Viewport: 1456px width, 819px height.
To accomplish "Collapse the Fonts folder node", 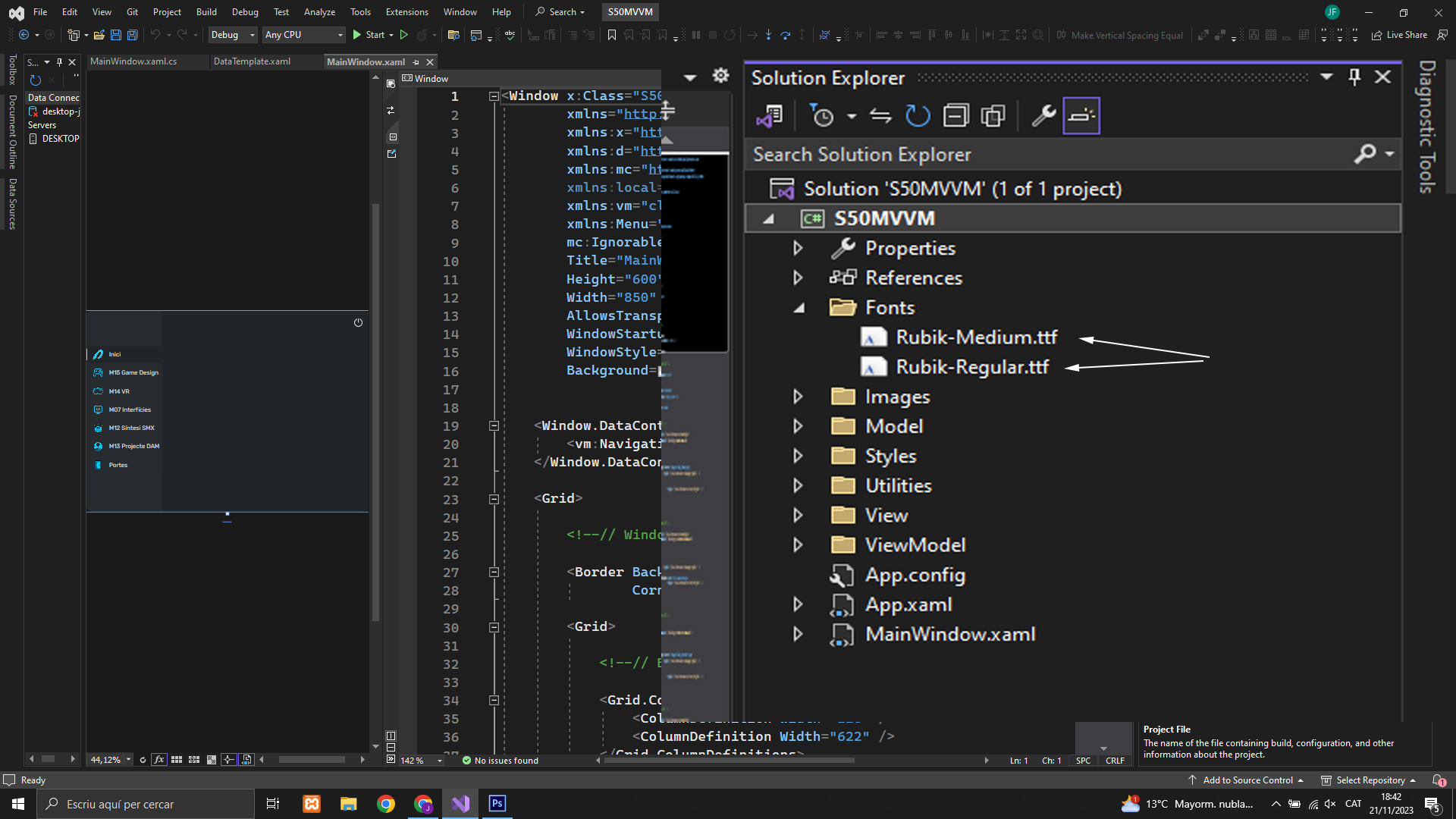I will pos(799,308).
